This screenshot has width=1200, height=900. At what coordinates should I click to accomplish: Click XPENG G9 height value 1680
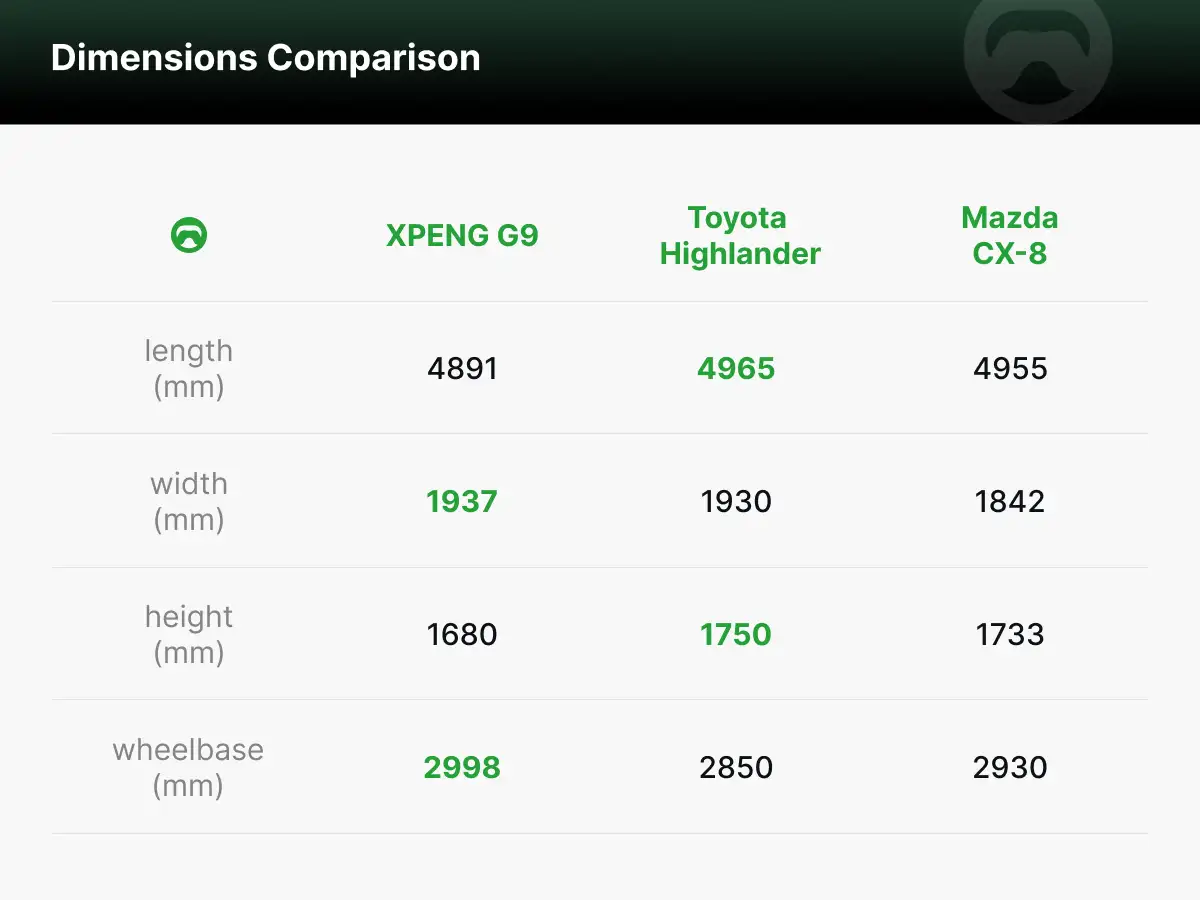462,634
